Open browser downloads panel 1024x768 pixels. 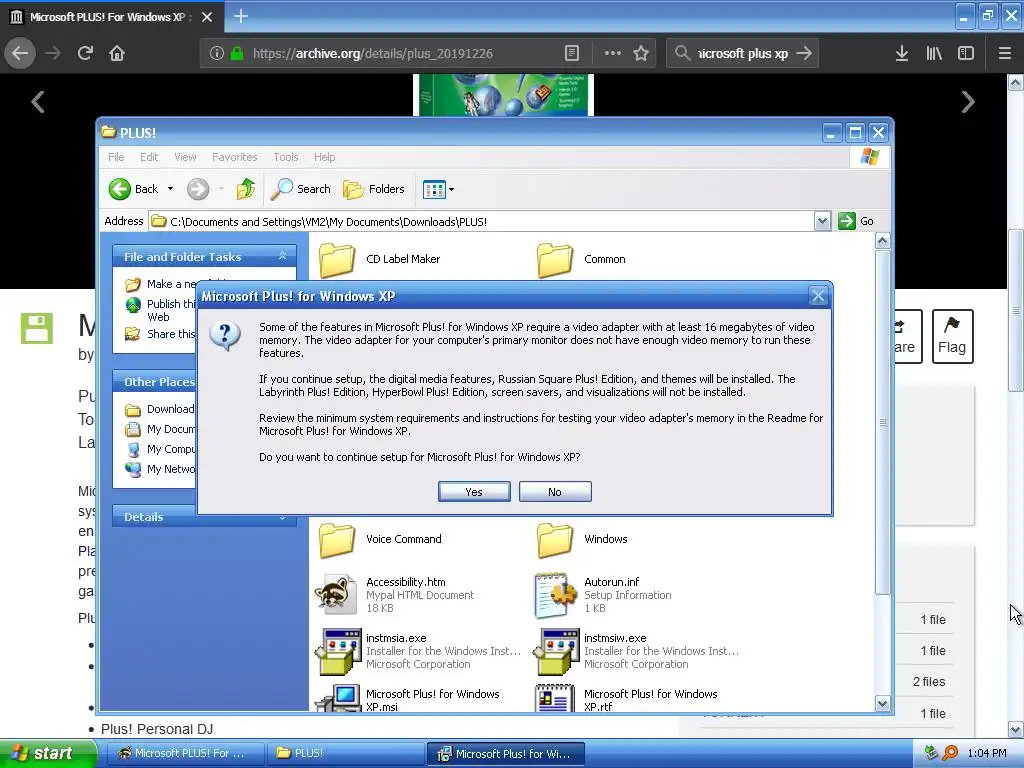point(901,53)
